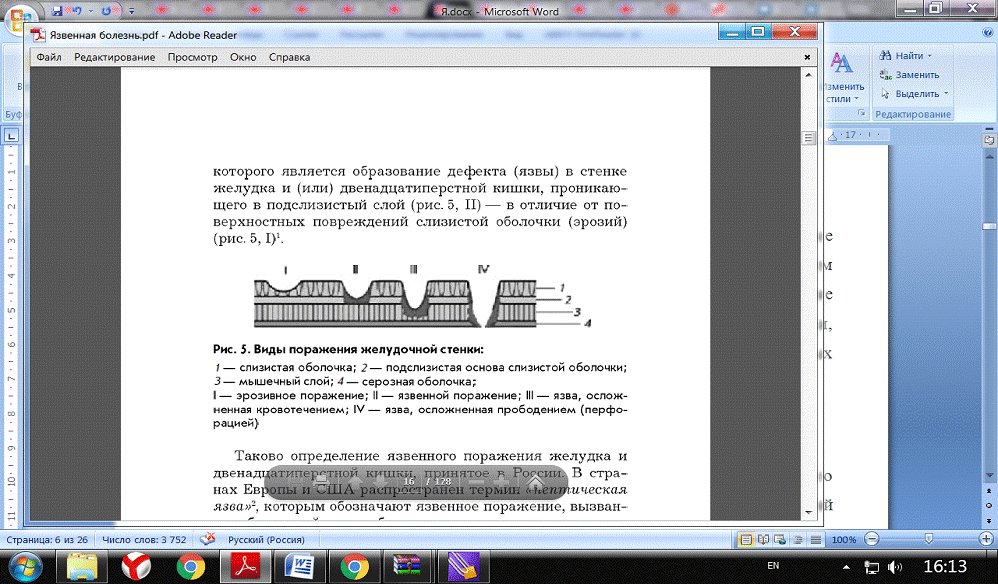Screen dimensions: 998x584
Task: Open Yandex browser from taskbar
Action: click(x=136, y=567)
